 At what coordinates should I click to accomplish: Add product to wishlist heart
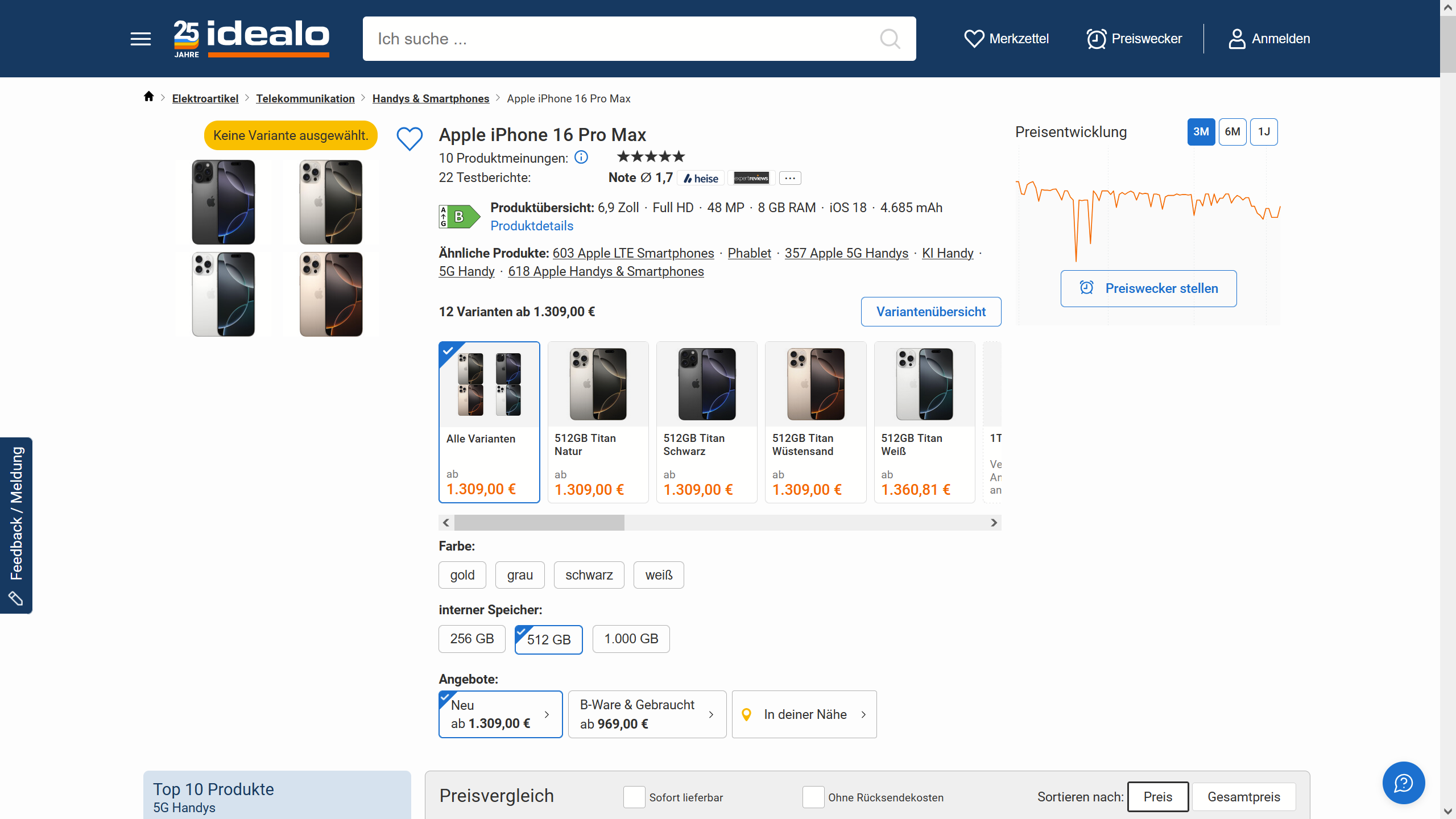tap(409, 138)
